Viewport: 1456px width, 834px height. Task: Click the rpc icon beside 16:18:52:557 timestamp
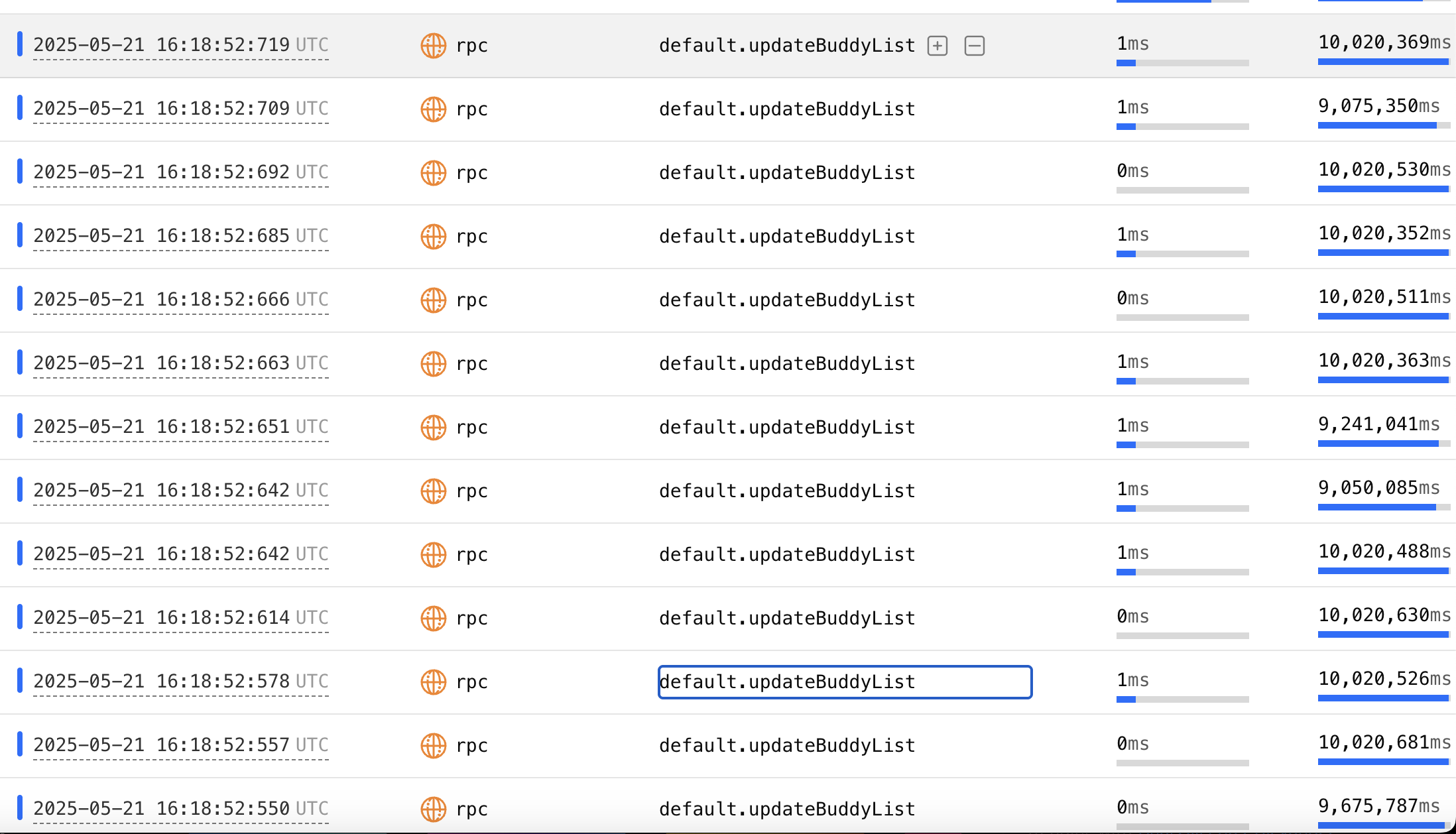click(433, 746)
